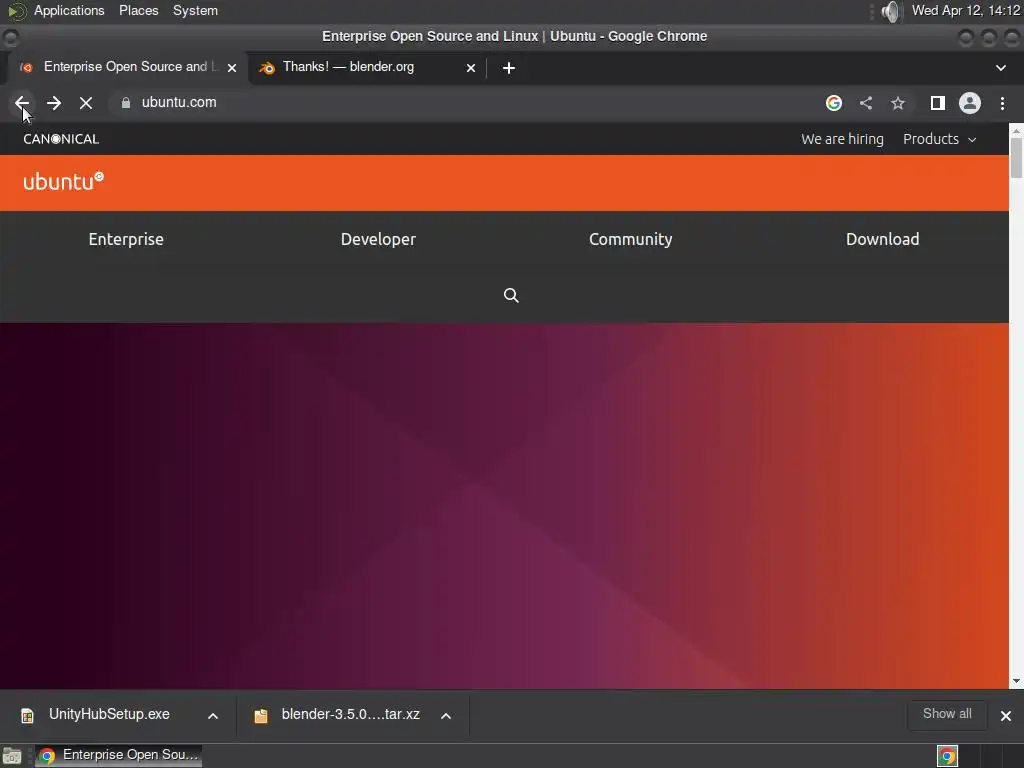The width and height of the screenshot is (1024, 768).
Task: Click the We are hiring link
Action: tap(842, 139)
